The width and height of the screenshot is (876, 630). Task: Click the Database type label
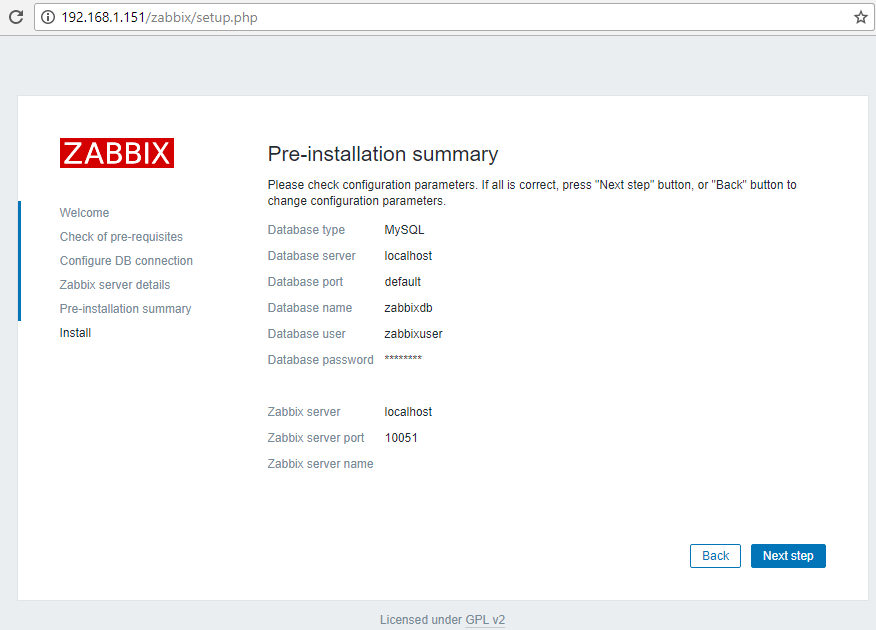(306, 230)
